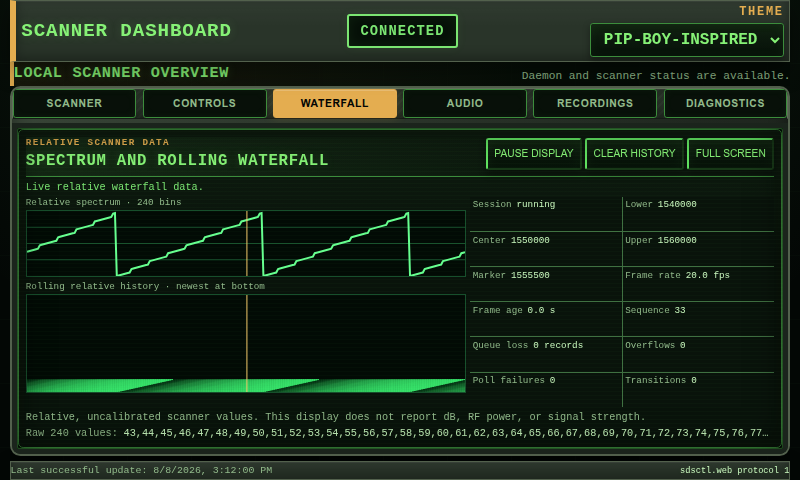This screenshot has height=480, width=800.
Task: Click the sdsctl.web protocol 1 label
Action: coord(734,470)
